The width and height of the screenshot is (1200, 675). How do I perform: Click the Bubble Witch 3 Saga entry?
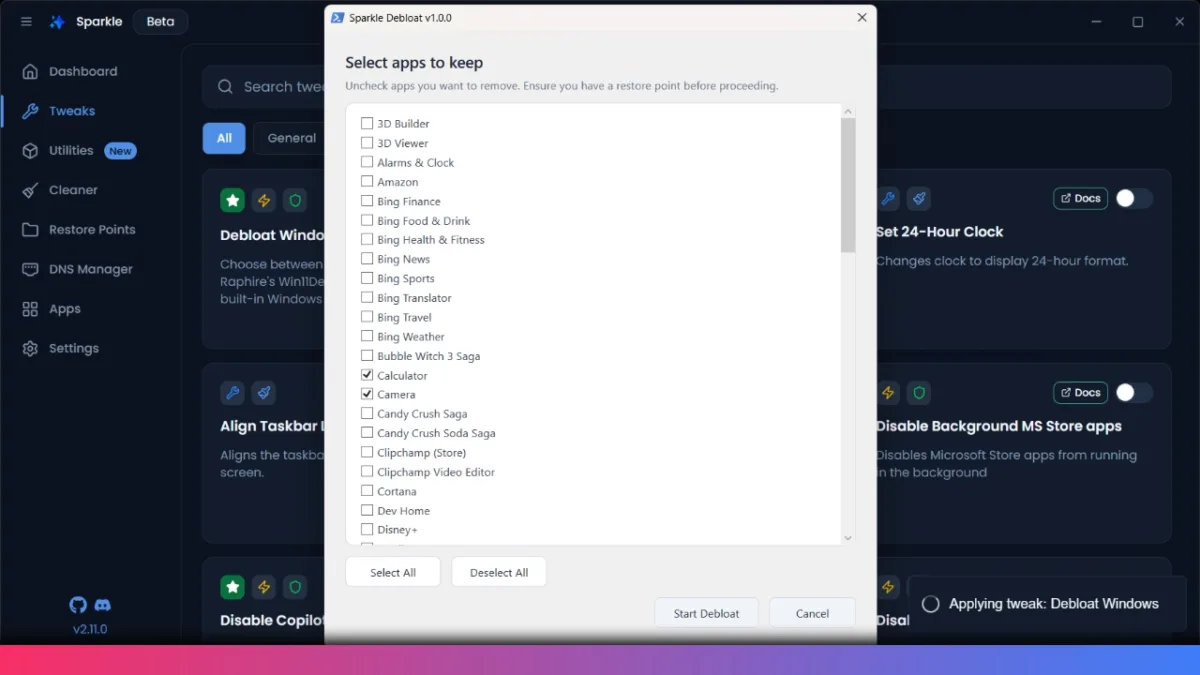[428, 356]
